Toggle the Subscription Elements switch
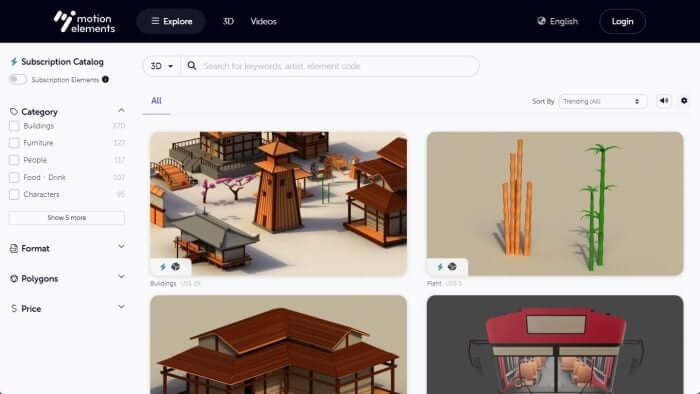This screenshot has width=700, height=394. (x=18, y=79)
